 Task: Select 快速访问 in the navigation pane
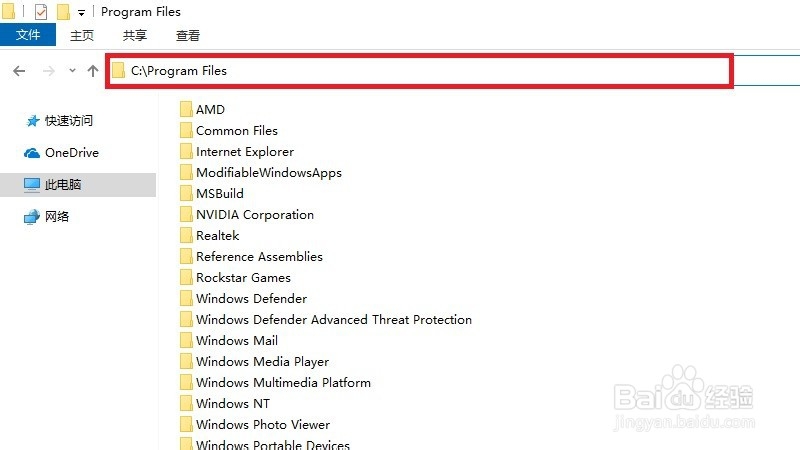69,120
